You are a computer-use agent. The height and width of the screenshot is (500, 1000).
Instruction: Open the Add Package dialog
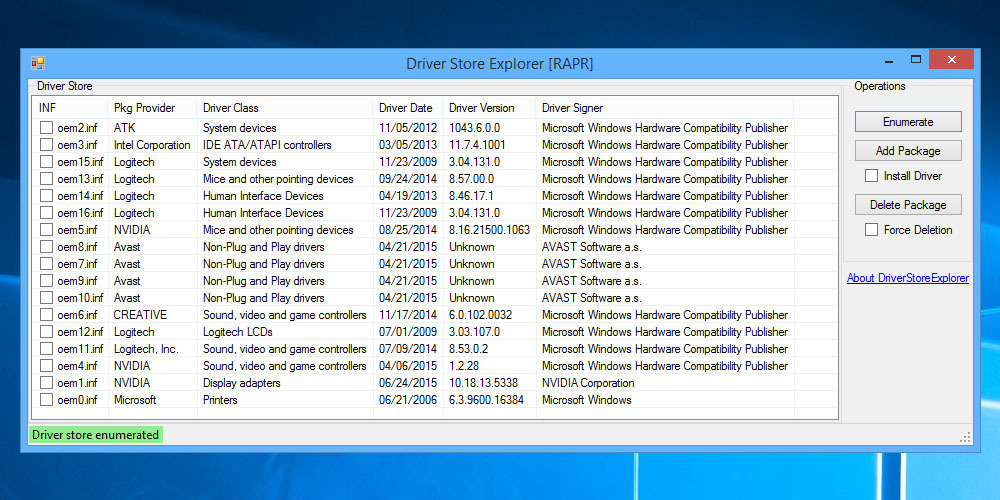click(908, 151)
